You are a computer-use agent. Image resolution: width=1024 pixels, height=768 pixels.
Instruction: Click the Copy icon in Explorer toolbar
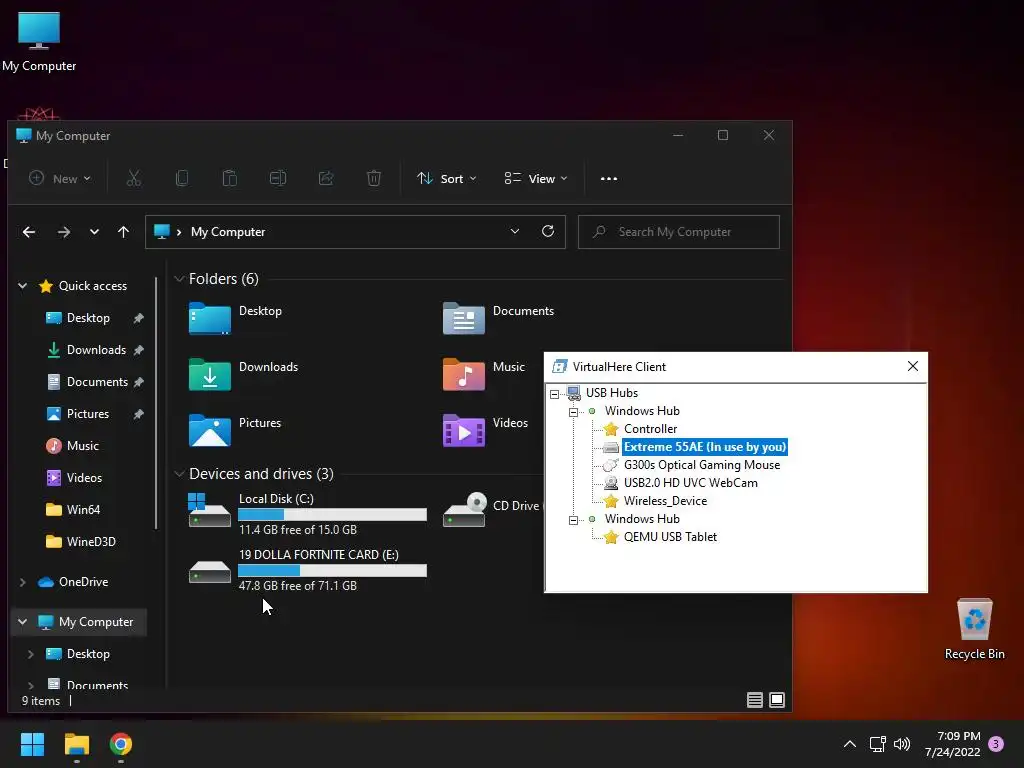click(182, 178)
